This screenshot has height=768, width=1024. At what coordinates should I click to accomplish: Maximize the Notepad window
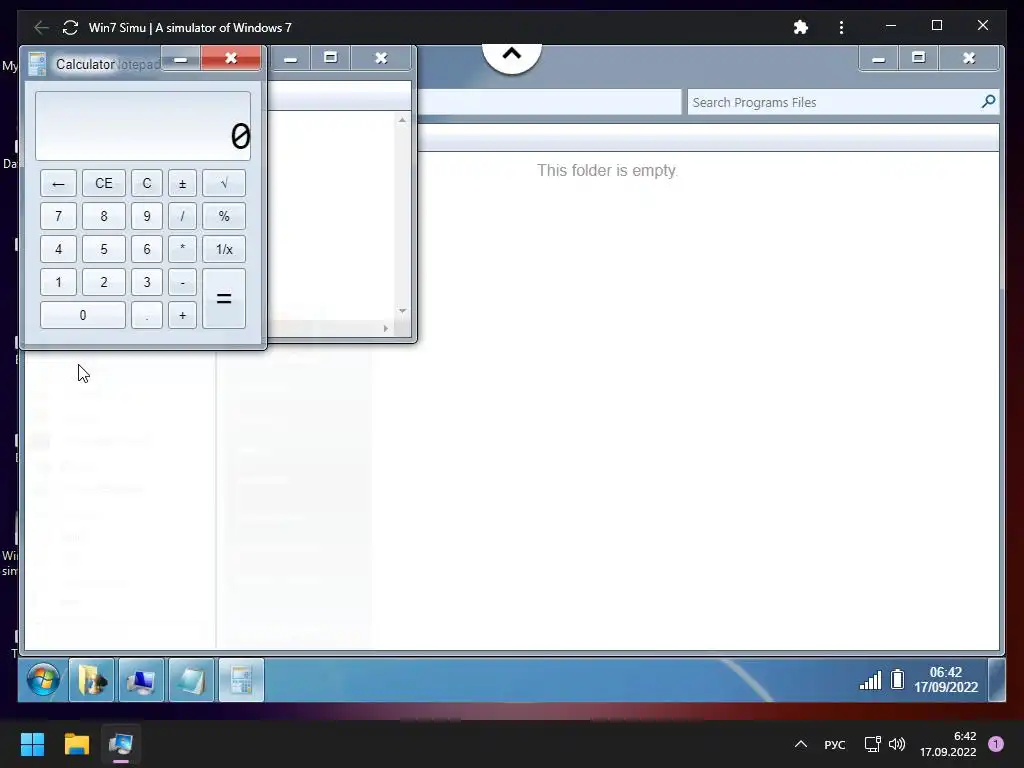coord(330,58)
